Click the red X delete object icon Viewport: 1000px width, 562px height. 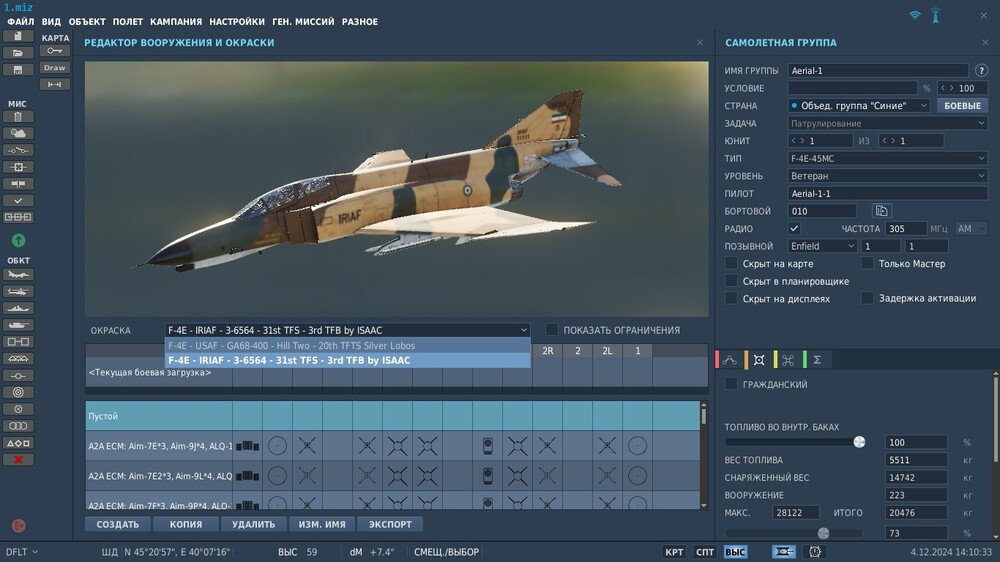pyautogui.click(x=18, y=459)
